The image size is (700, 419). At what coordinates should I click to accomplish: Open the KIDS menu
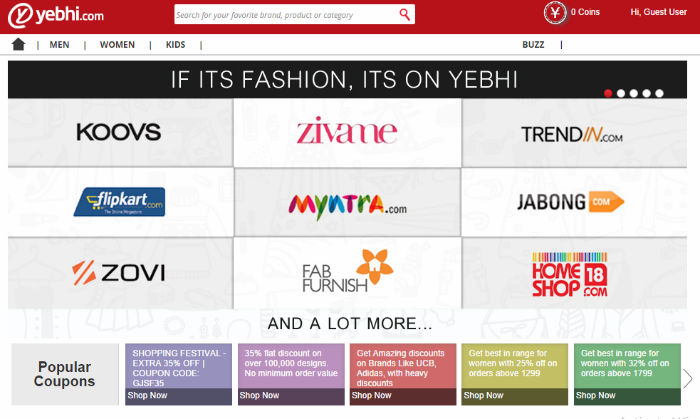point(175,45)
